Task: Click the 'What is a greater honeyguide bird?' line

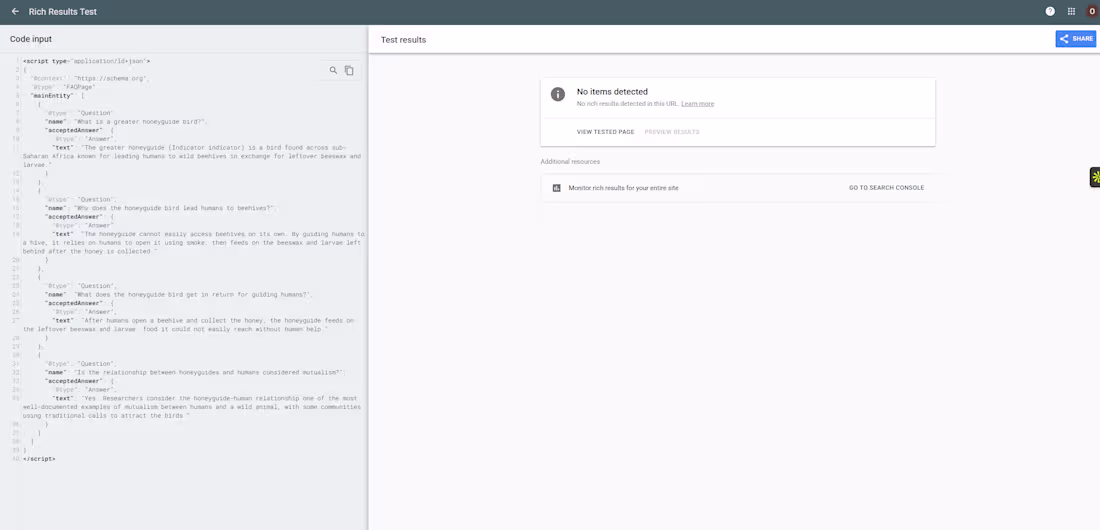Action: [126, 121]
